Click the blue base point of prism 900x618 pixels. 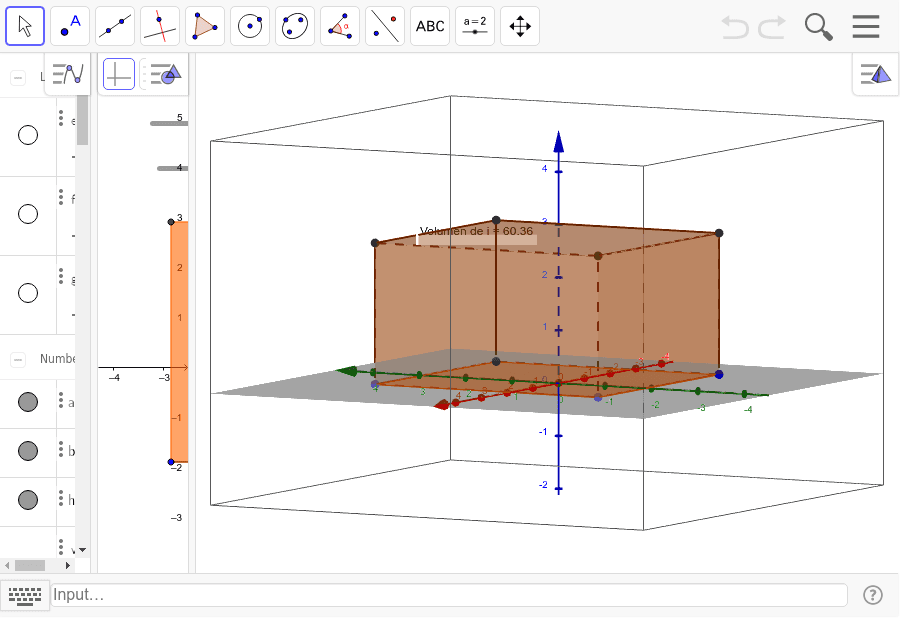pos(719,375)
